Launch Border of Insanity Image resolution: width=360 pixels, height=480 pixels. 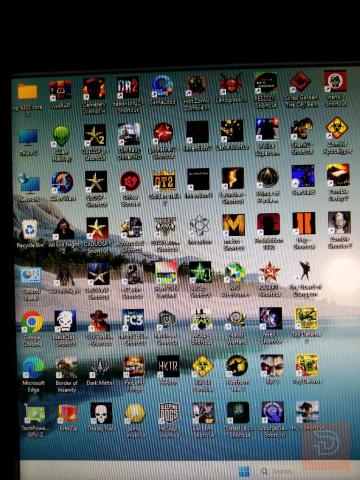click(x=66, y=367)
